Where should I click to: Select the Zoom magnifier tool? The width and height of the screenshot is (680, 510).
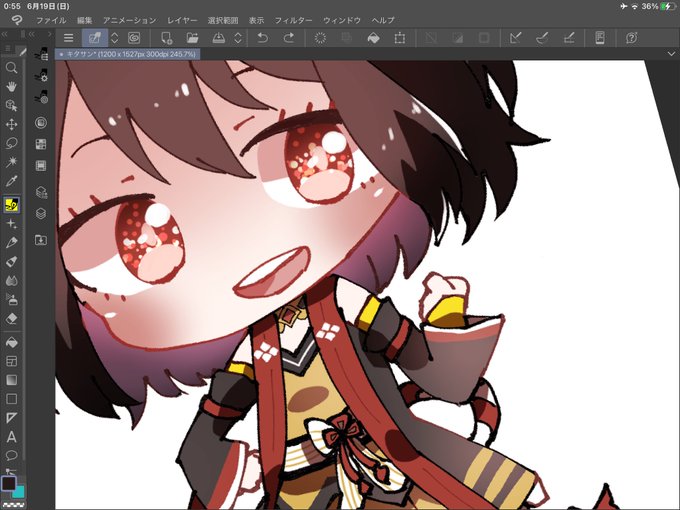(12, 68)
